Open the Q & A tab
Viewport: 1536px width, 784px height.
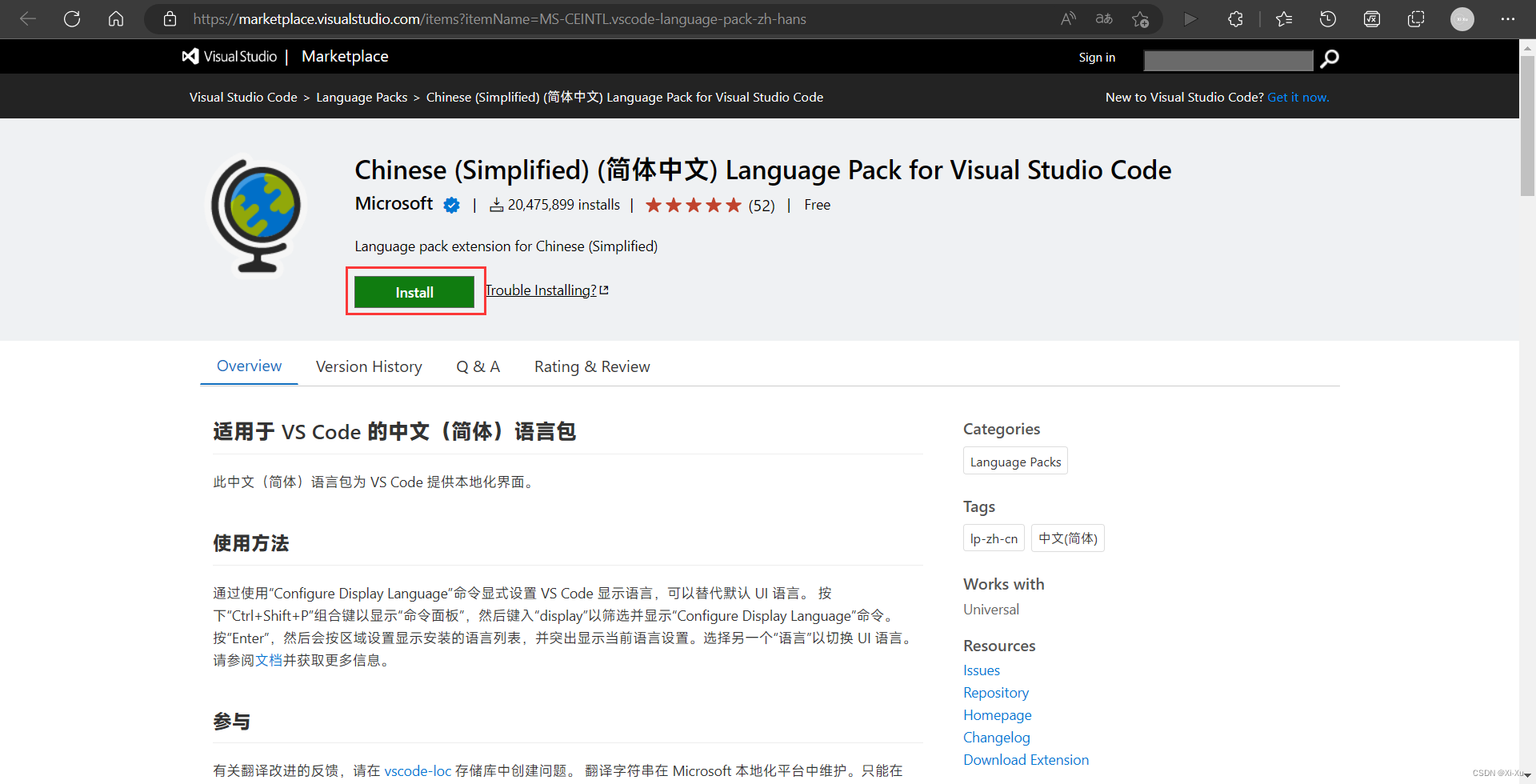point(478,366)
